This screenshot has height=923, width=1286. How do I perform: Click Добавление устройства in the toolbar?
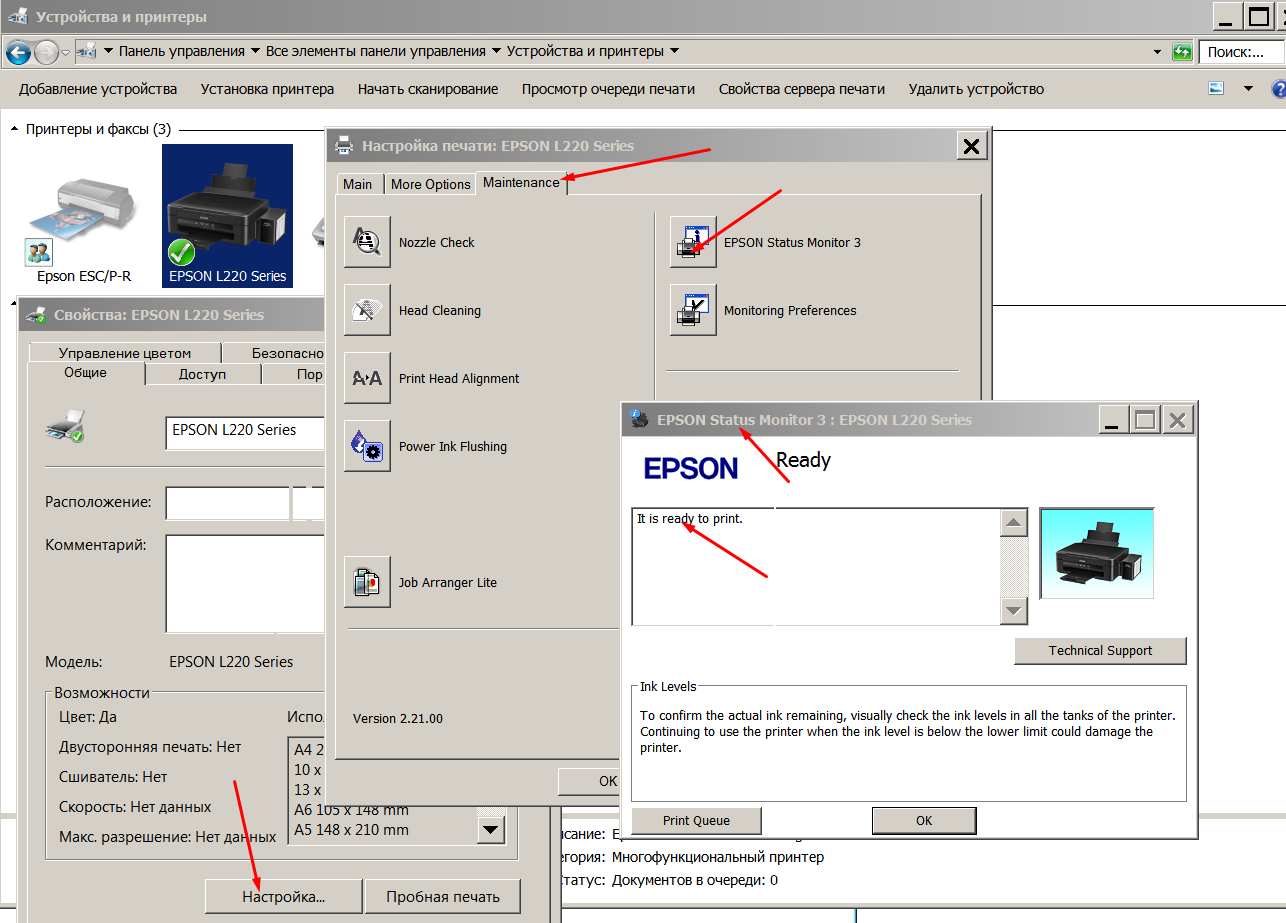(98, 89)
